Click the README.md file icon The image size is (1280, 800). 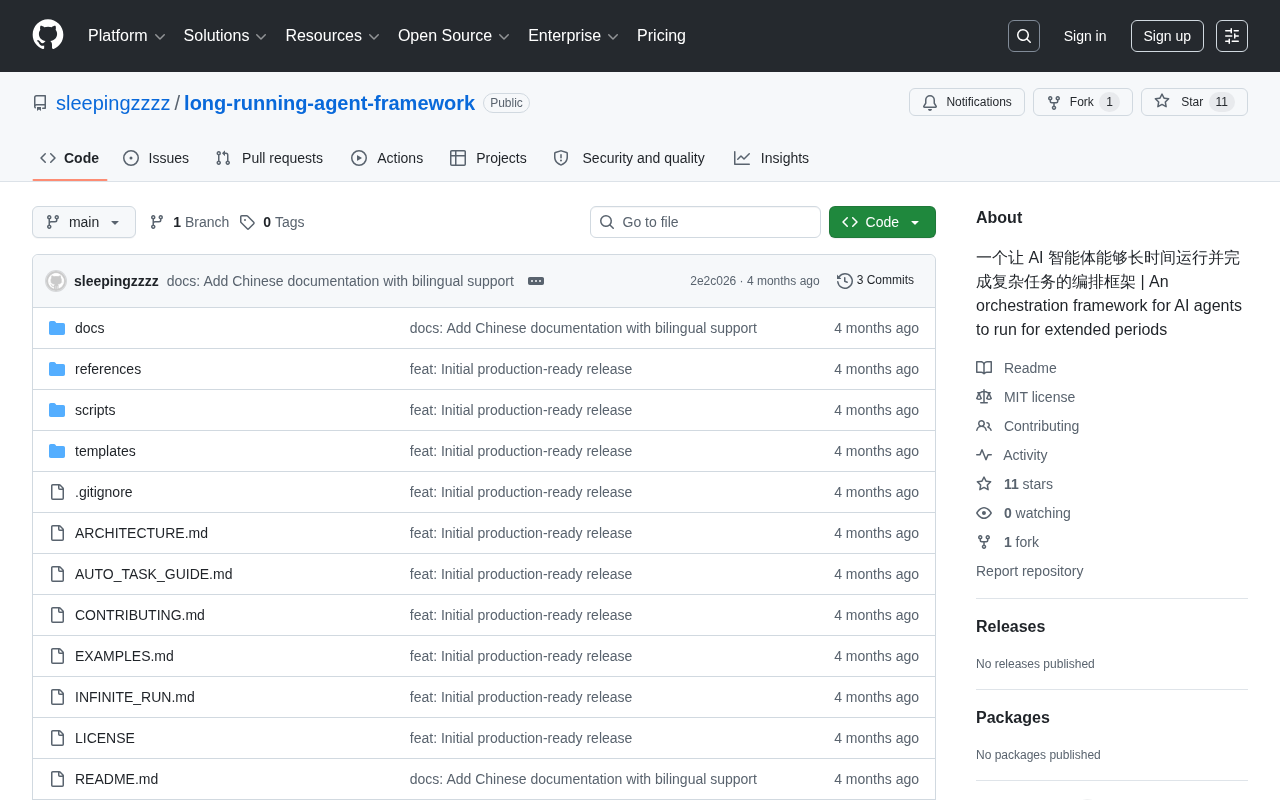click(x=57, y=779)
